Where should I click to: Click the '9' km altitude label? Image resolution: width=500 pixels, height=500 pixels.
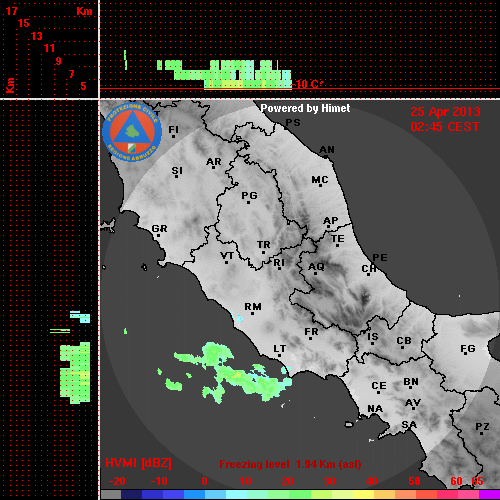click(x=58, y=61)
